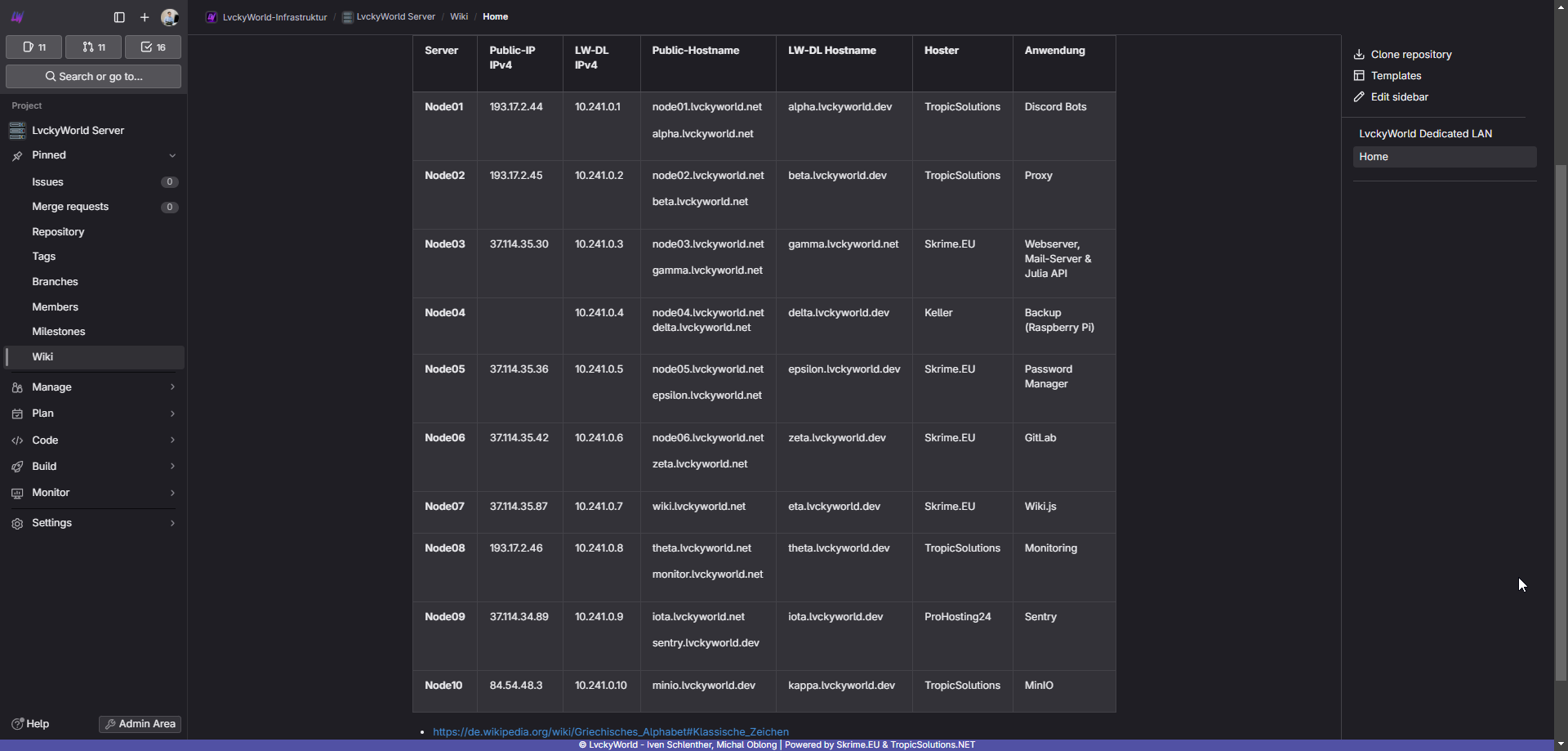Click the Search or go to field

point(94,77)
